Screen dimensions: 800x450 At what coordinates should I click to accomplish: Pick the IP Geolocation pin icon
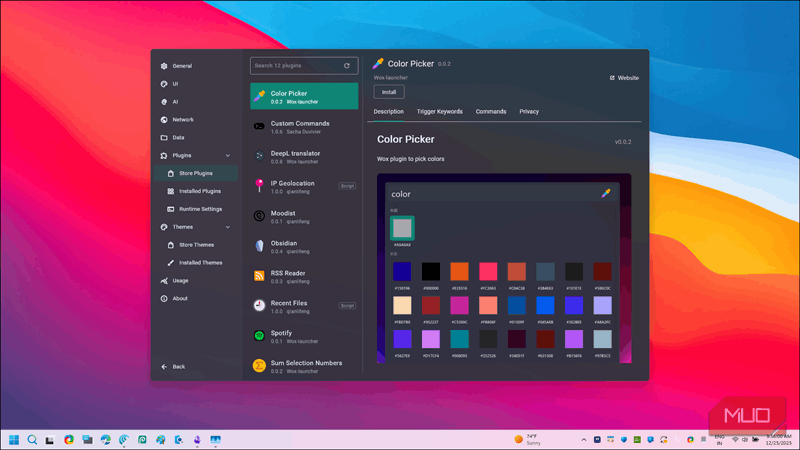pos(259,186)
